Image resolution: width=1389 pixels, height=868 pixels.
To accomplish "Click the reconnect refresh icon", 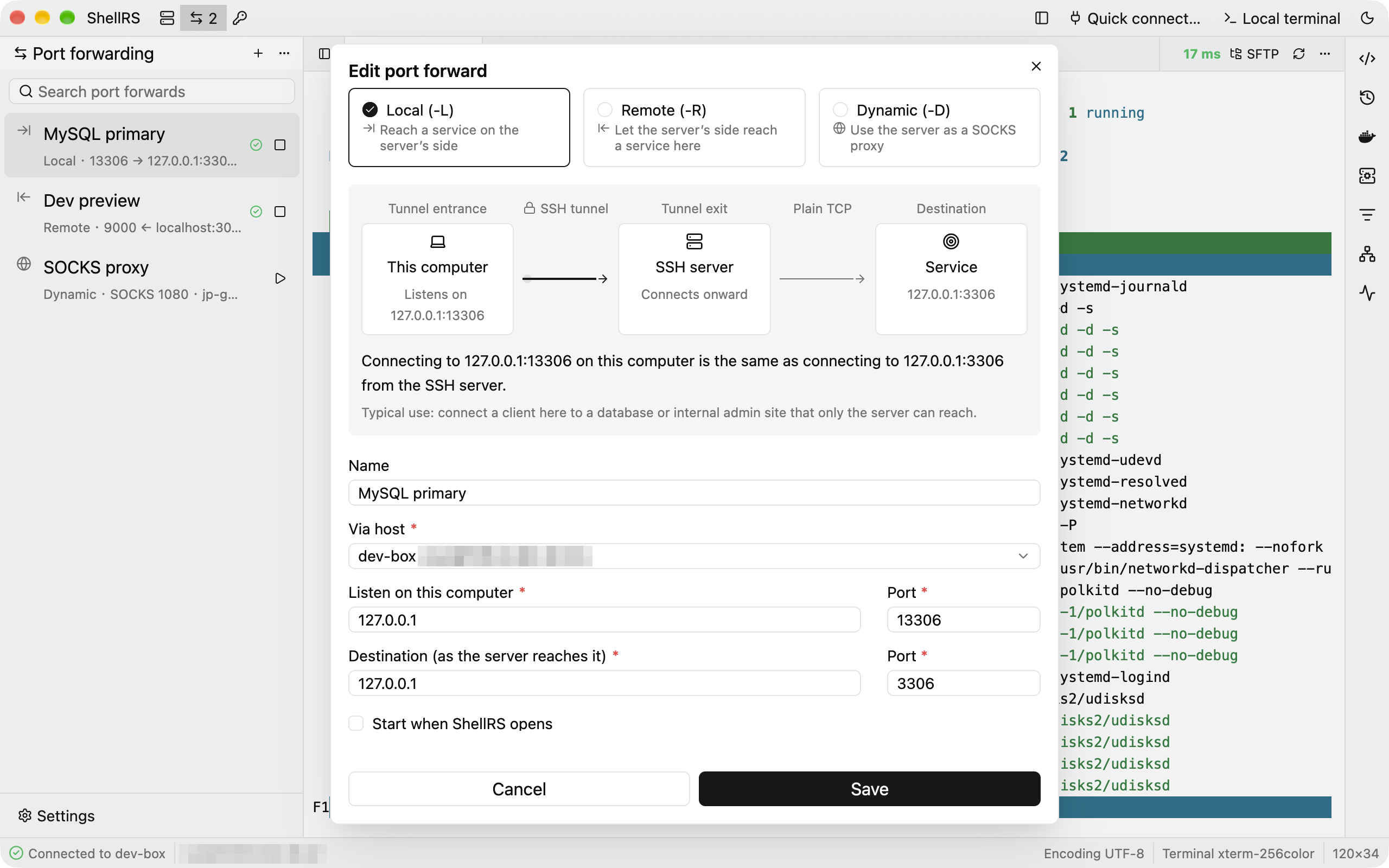I will click(1299, 54).
